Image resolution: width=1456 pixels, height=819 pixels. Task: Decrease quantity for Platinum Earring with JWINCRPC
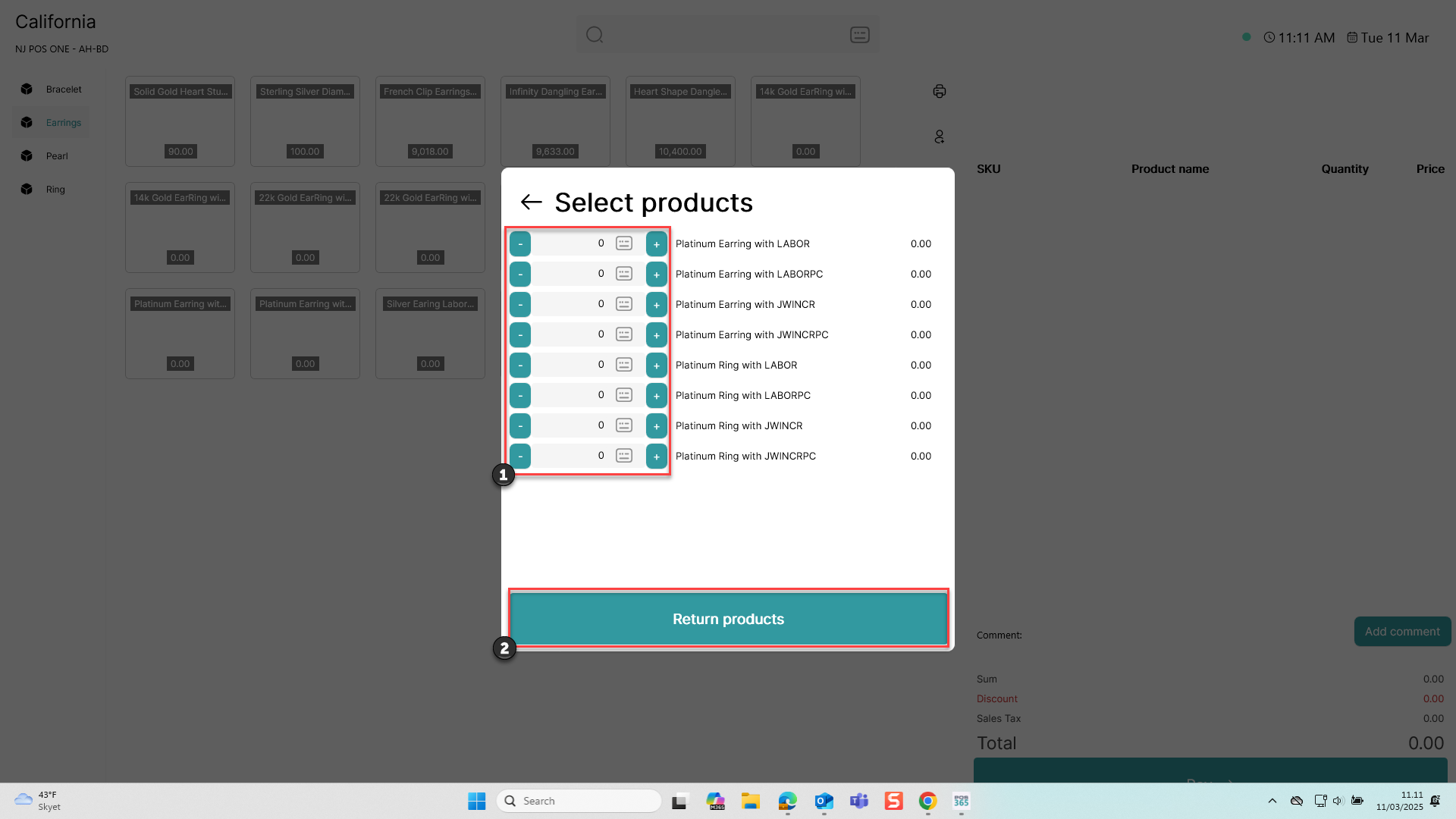(520, 334)
